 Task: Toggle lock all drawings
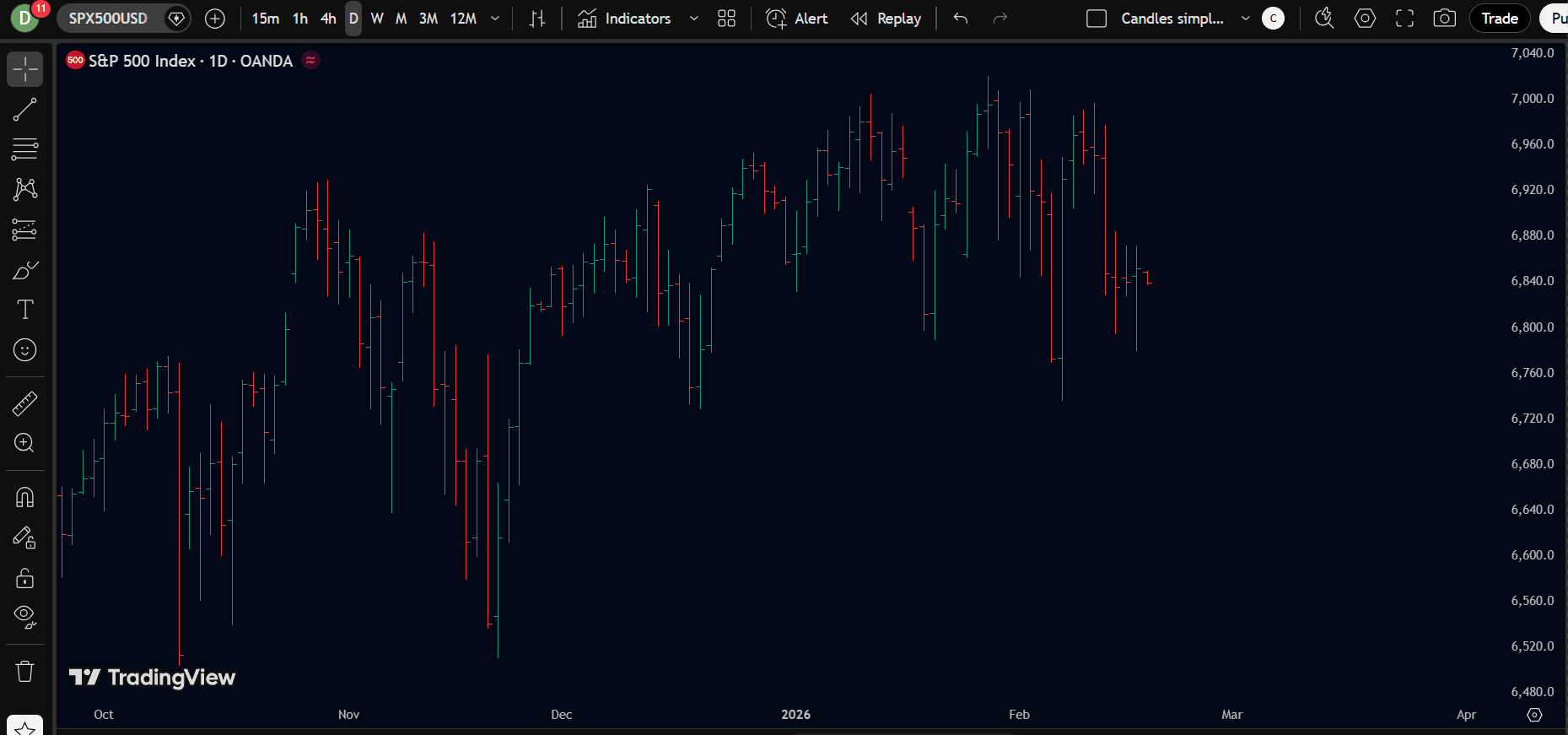click(25, 578)
